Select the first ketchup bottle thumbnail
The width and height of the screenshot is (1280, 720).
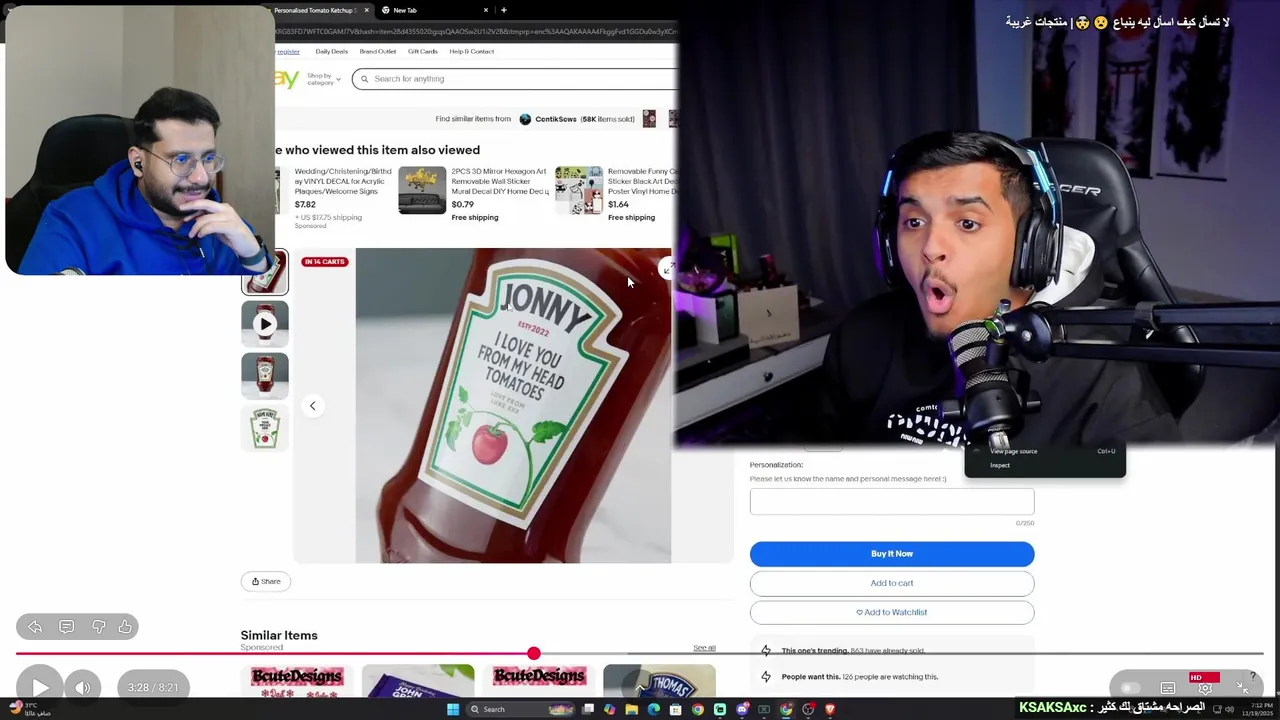pos(265,272)
